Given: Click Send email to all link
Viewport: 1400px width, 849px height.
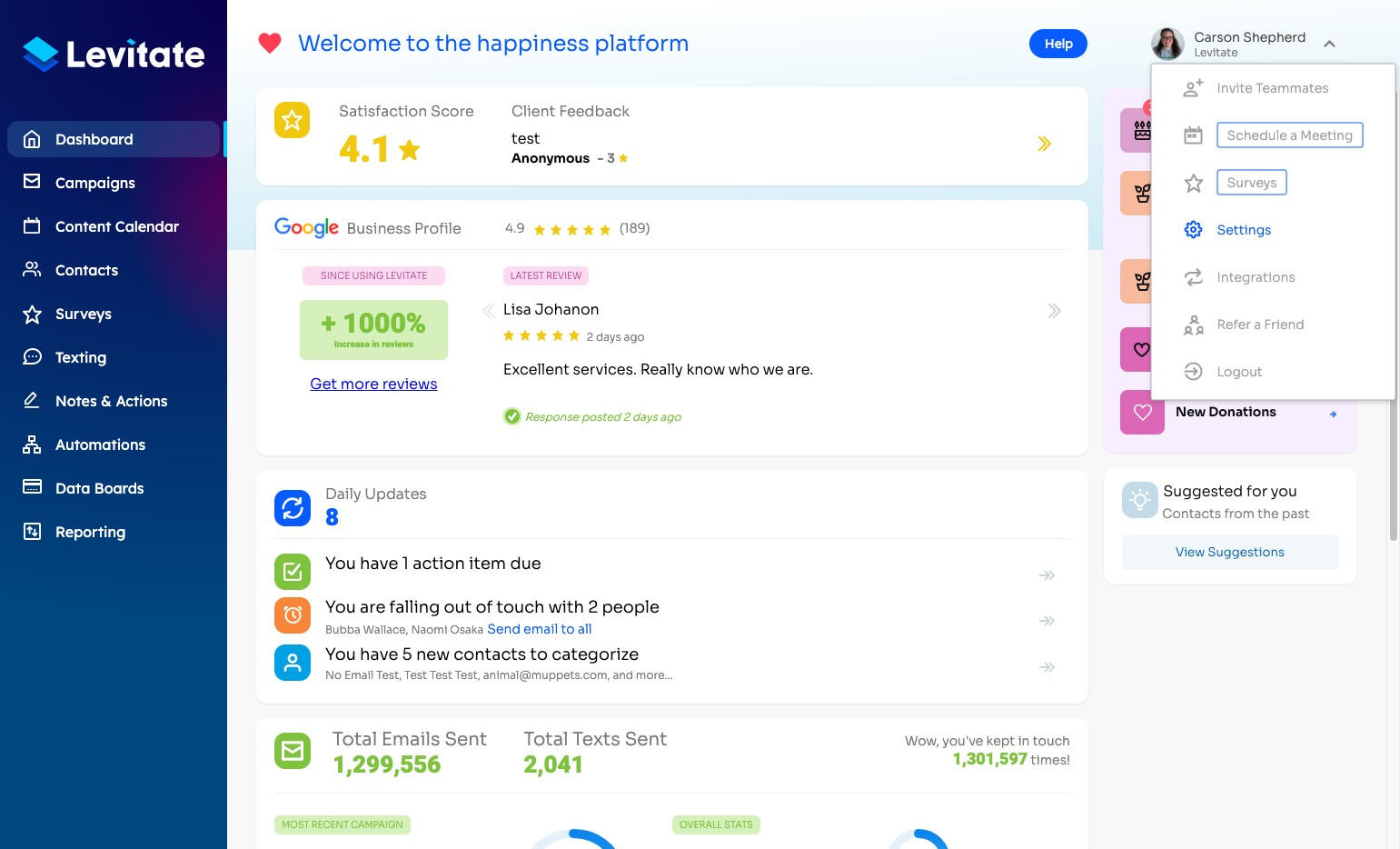Looking at the screenshot, I should click(540, 629).
